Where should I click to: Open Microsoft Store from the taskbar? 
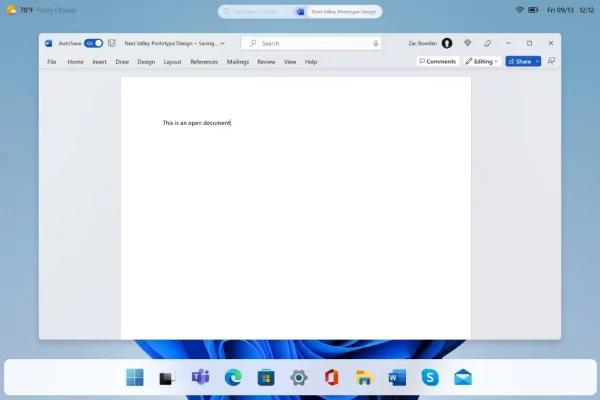265,377
